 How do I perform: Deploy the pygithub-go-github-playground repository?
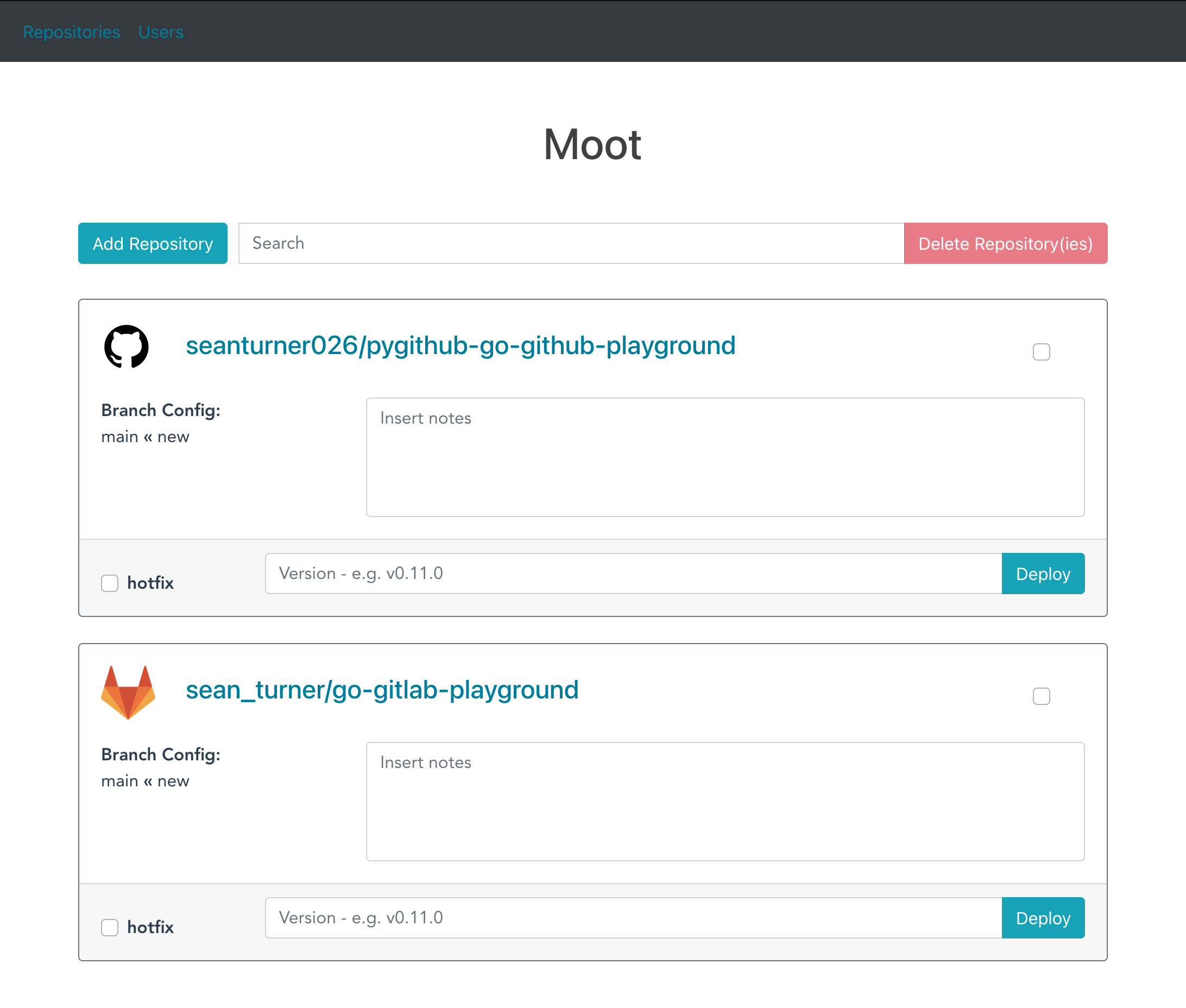(x=1043, y=573)
